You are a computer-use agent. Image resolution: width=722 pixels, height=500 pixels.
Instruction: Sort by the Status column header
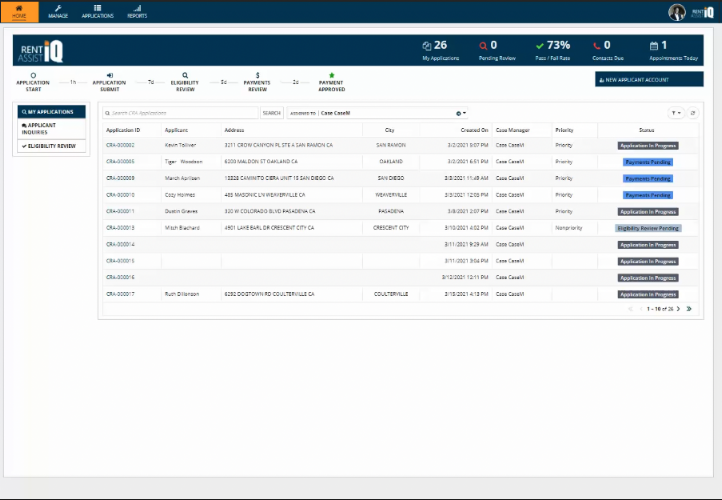[x=646, y=130]
